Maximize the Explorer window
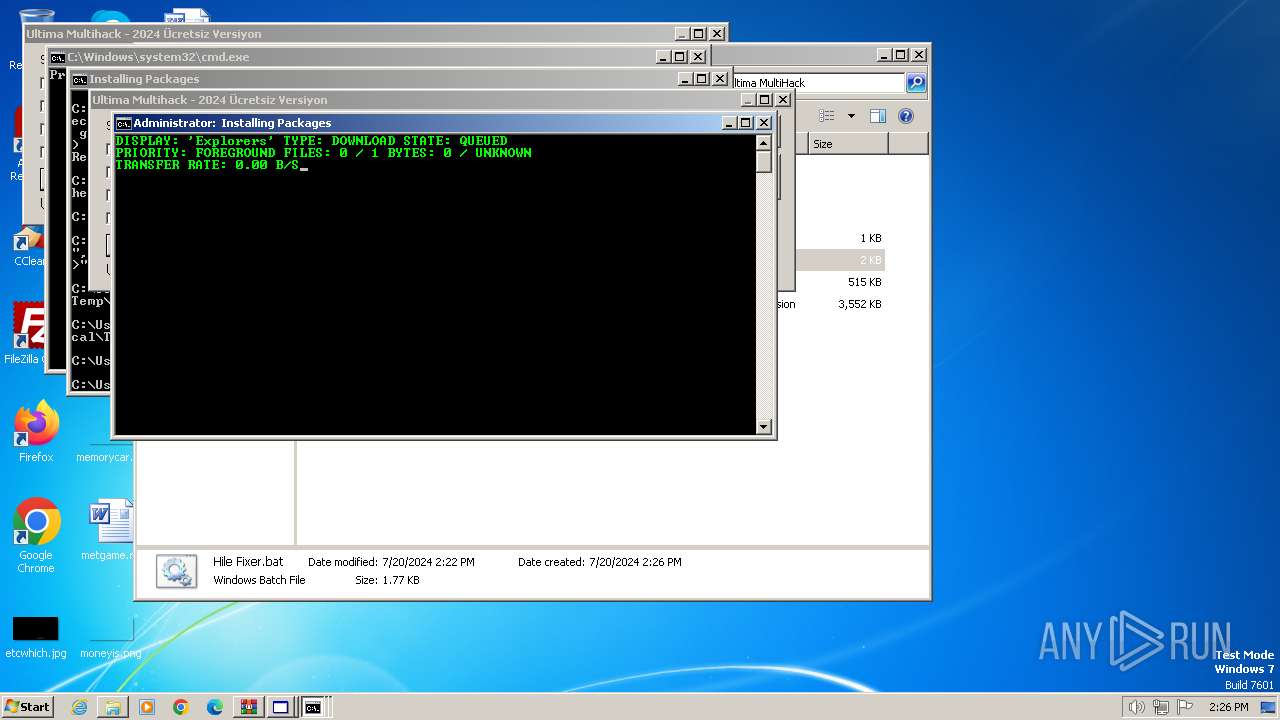 coord(900,55)
